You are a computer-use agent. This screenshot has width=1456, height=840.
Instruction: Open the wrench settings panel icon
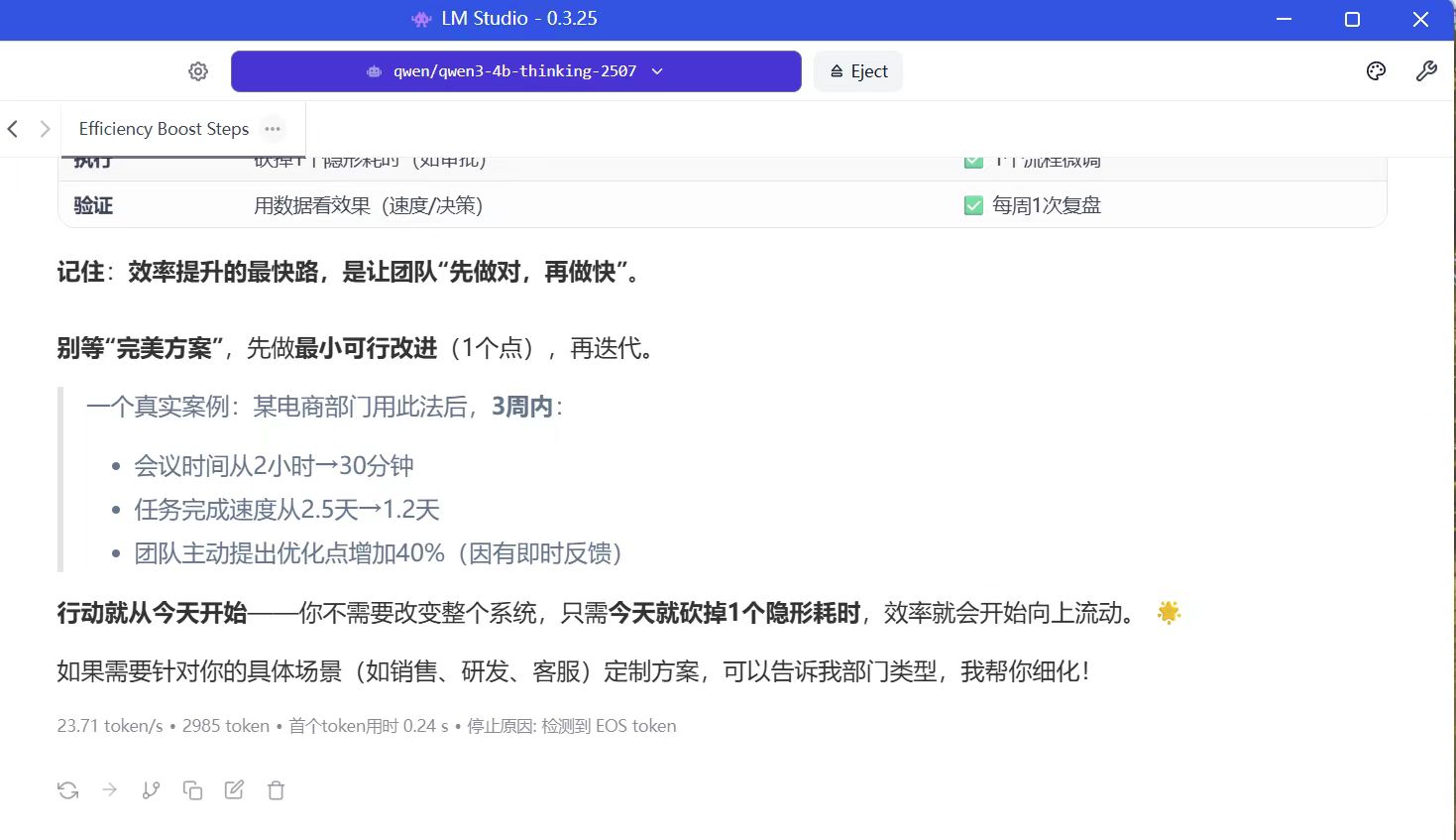pos(1426,71)
